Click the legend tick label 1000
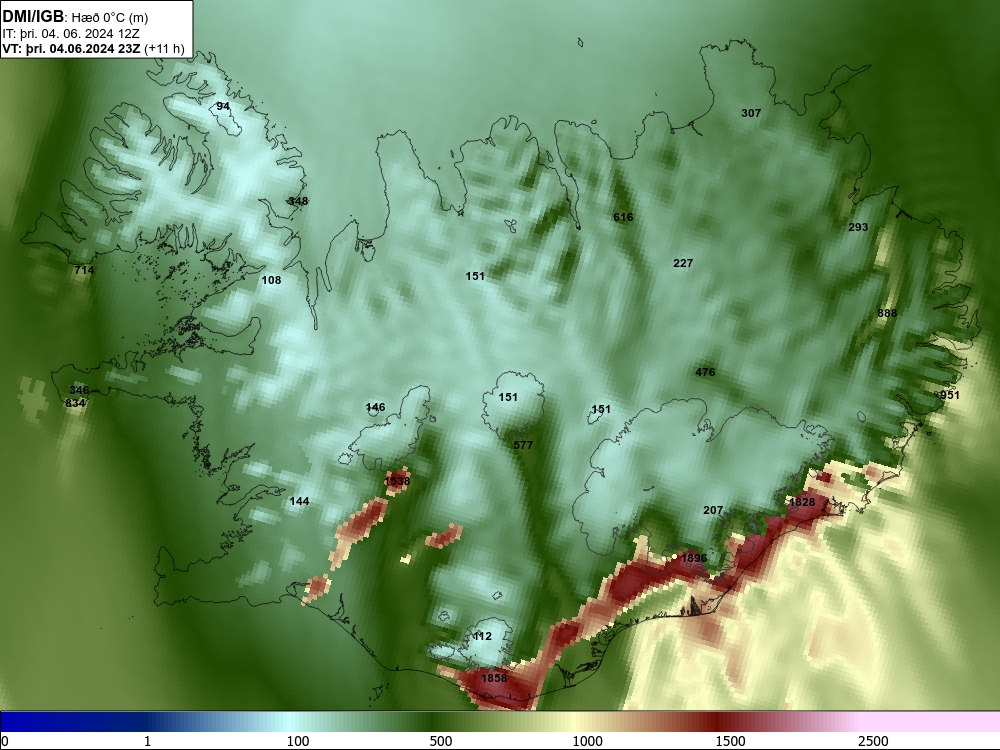The image size is (1000, 750). click(587, 741)
